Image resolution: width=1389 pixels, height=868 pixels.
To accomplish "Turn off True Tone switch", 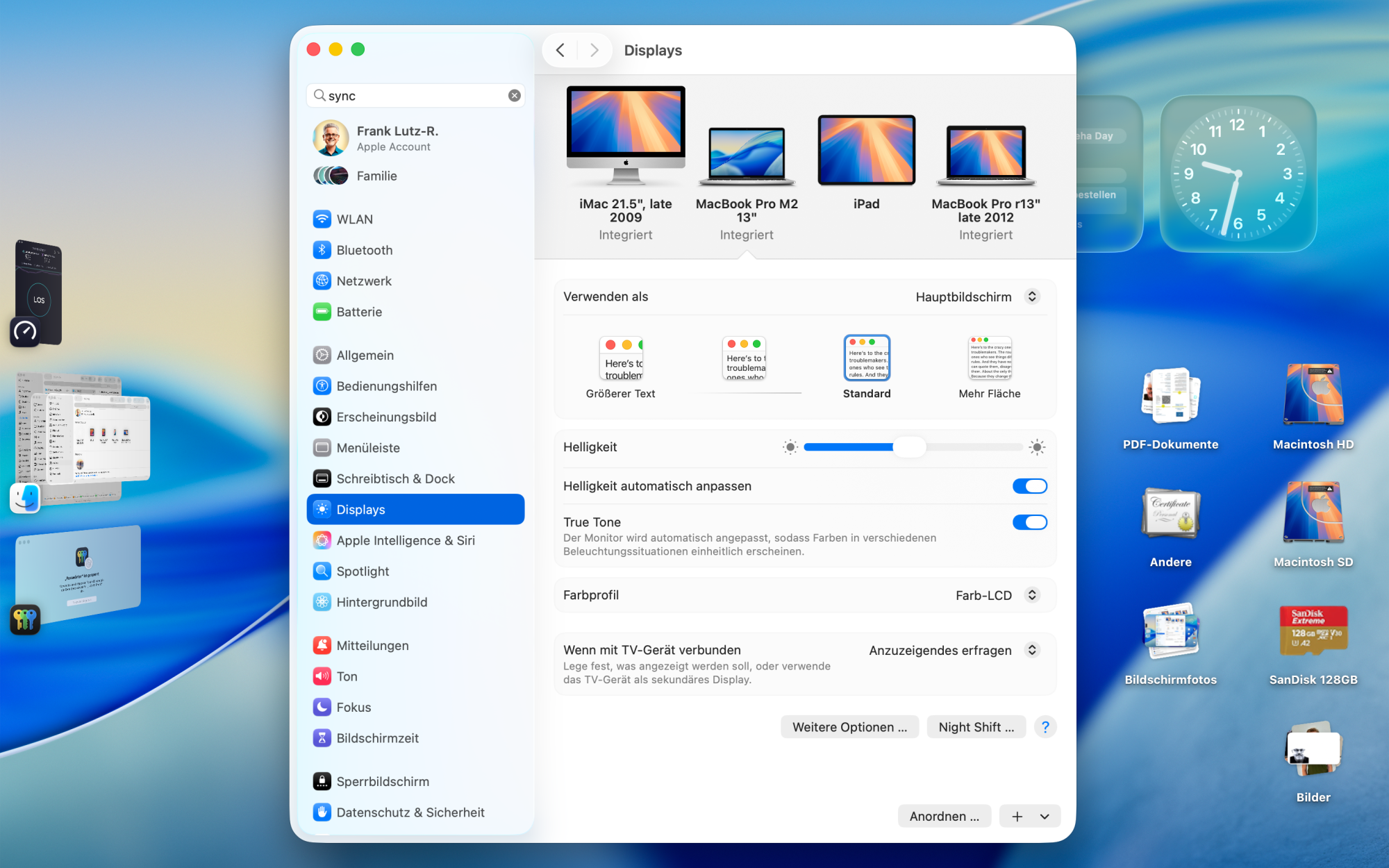I will 1029,522.
